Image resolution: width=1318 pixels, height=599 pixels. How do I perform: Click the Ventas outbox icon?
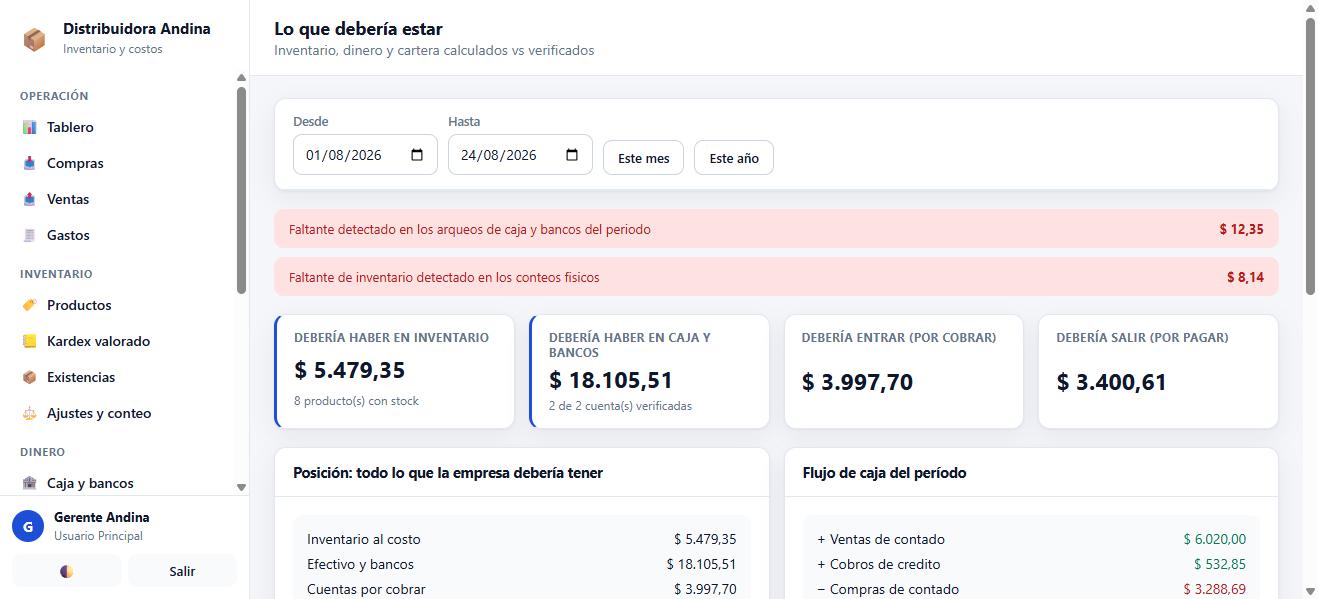(x=29, y=199)
